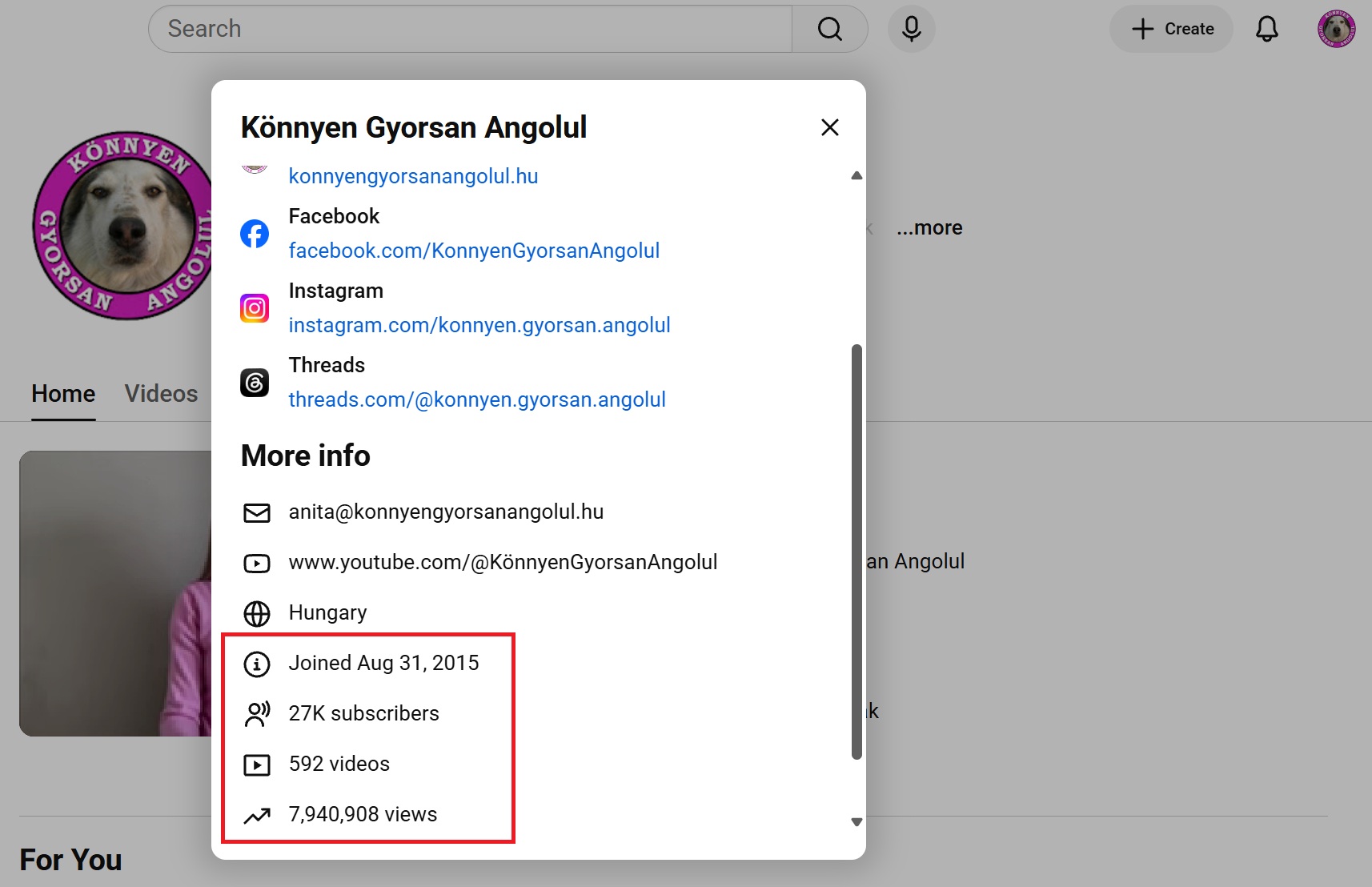The image size is (1372, 887).
Task: Click the For You section heading
Action: [70, 861]
